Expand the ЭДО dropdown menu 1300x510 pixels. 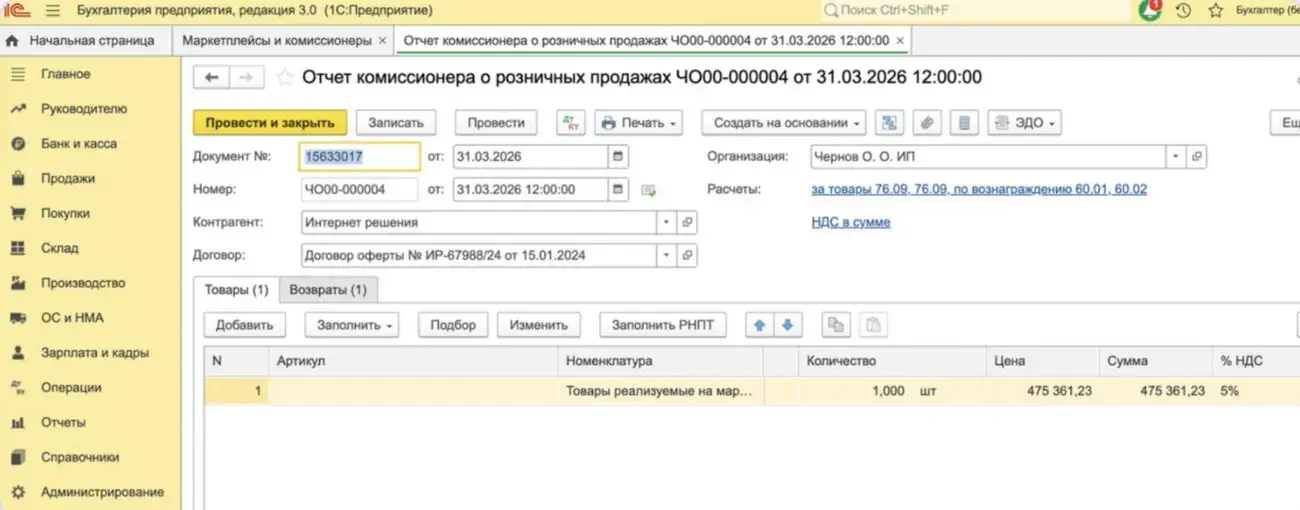point(1024,123)
